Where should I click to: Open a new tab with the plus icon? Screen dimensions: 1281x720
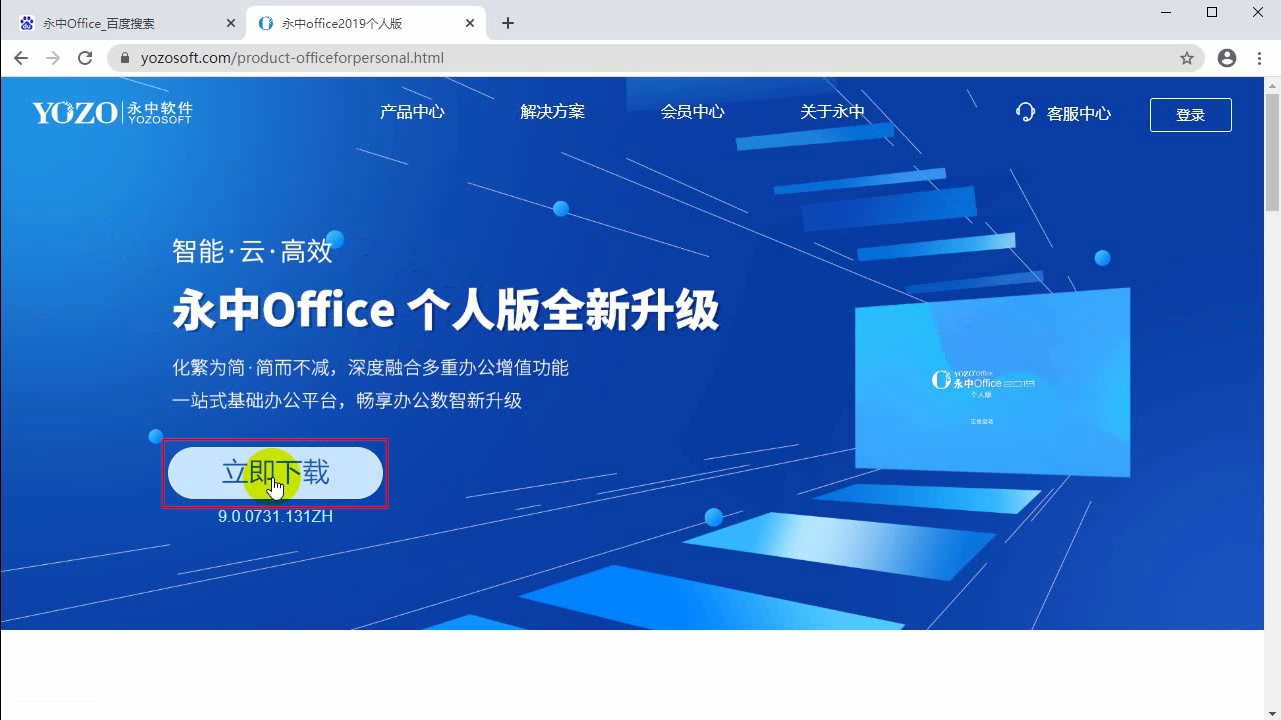point(507,22)
